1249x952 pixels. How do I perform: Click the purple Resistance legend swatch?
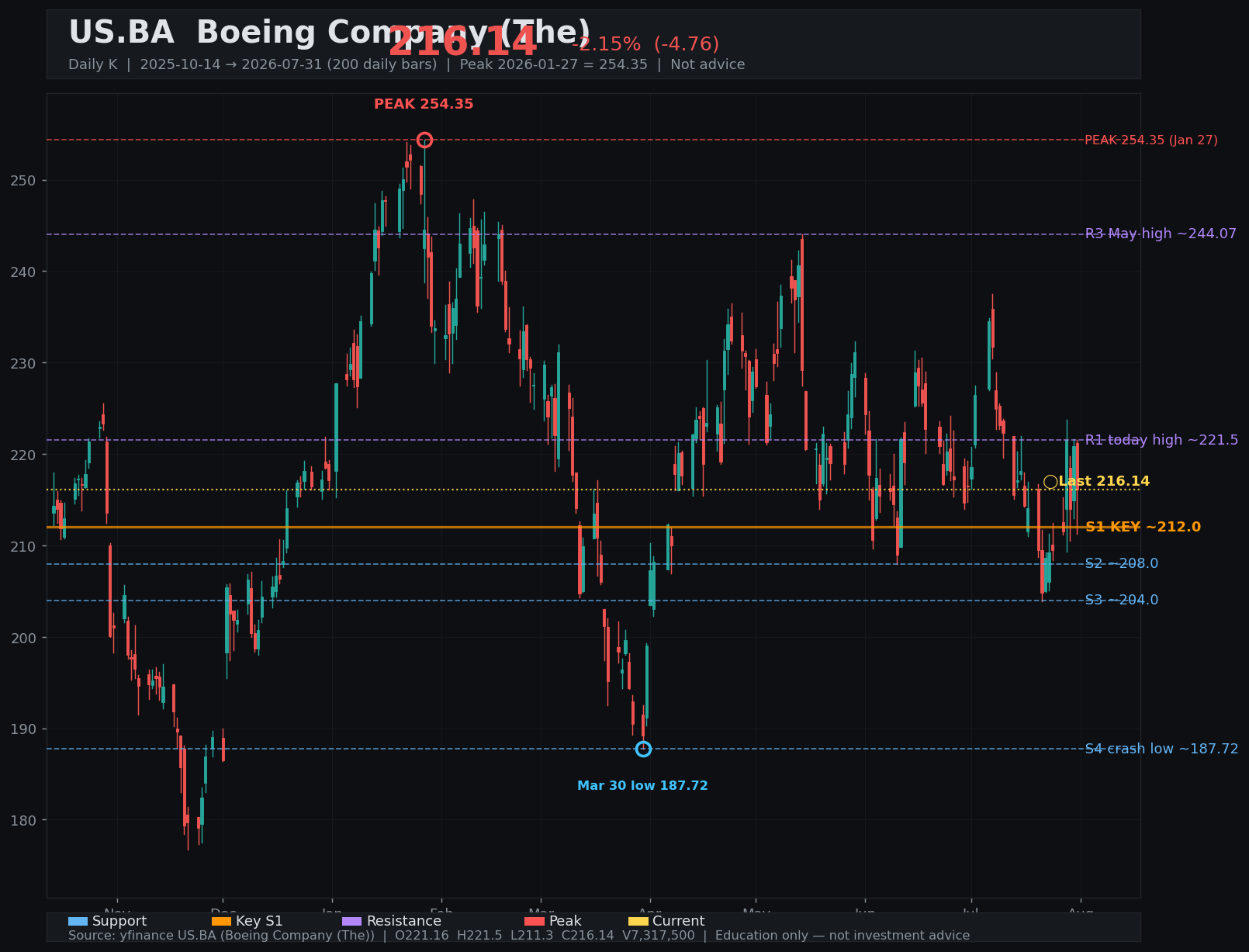pos(351,921)
